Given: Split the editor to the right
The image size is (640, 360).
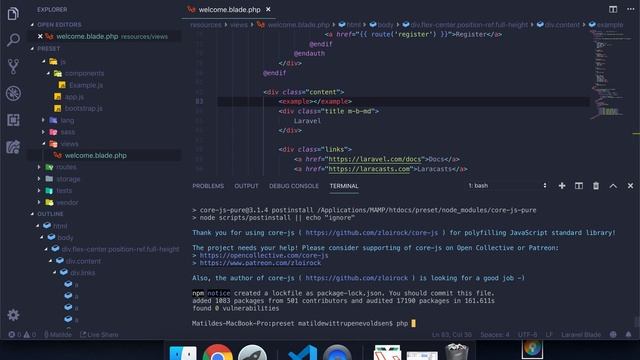Looking at the screenshot, I should coord(613,9).
